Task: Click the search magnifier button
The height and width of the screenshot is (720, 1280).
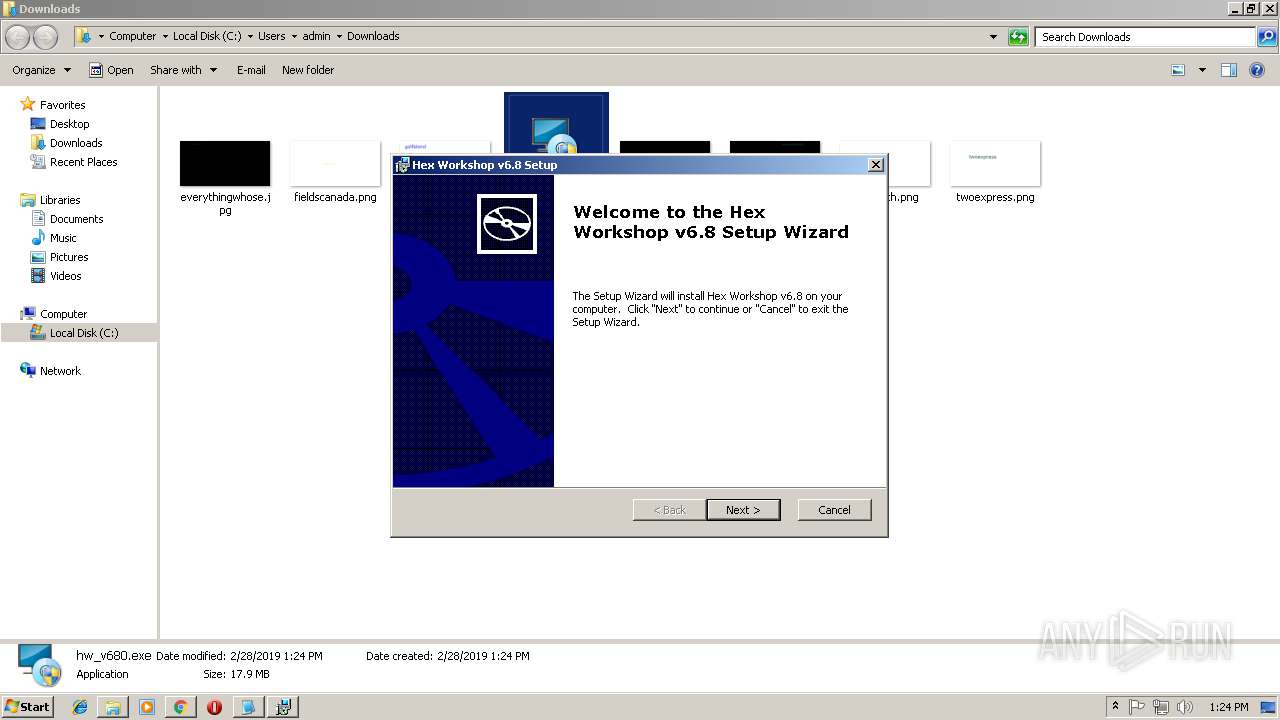Action: [x=1267, y=37]
